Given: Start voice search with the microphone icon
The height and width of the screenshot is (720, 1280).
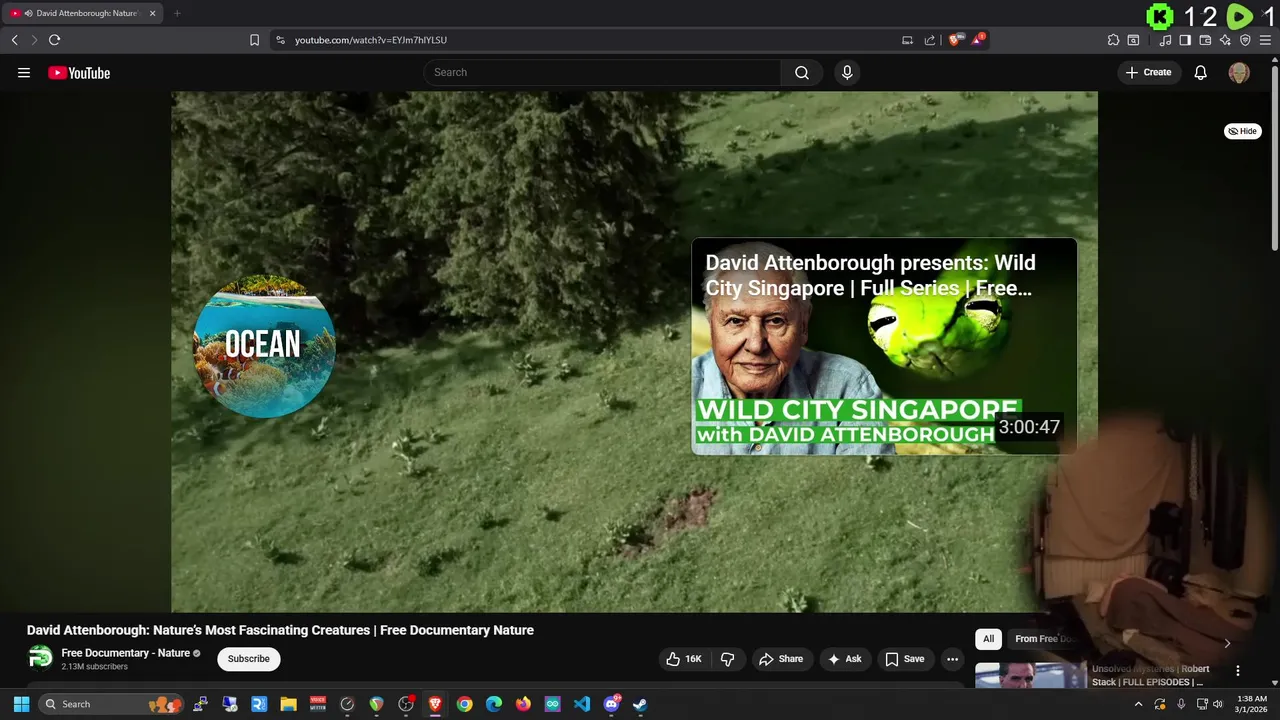Looking at the screenshot, I should 847,73.
